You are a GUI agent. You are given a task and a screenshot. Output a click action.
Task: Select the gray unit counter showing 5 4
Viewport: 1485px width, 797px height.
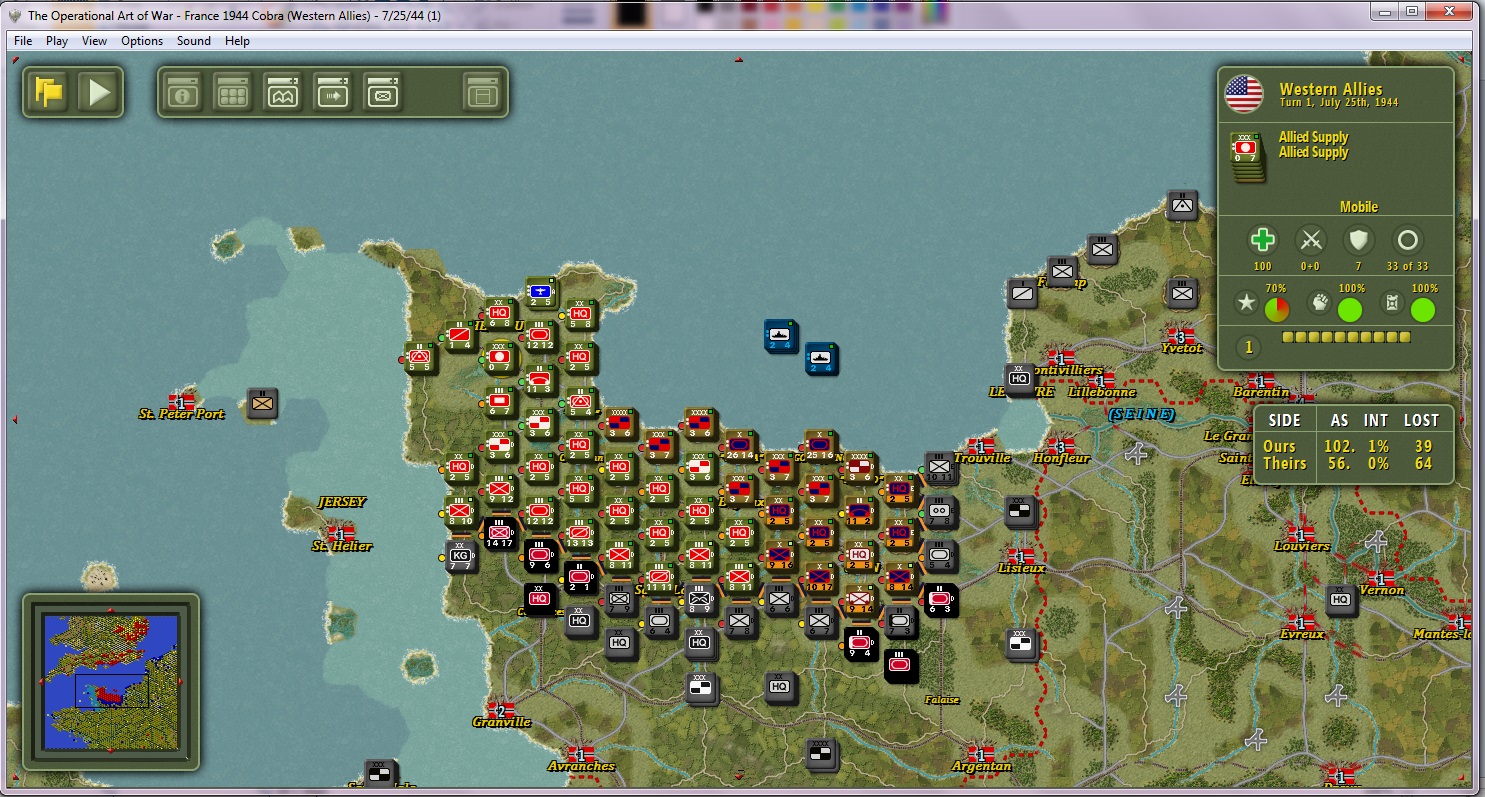[940, 556]
